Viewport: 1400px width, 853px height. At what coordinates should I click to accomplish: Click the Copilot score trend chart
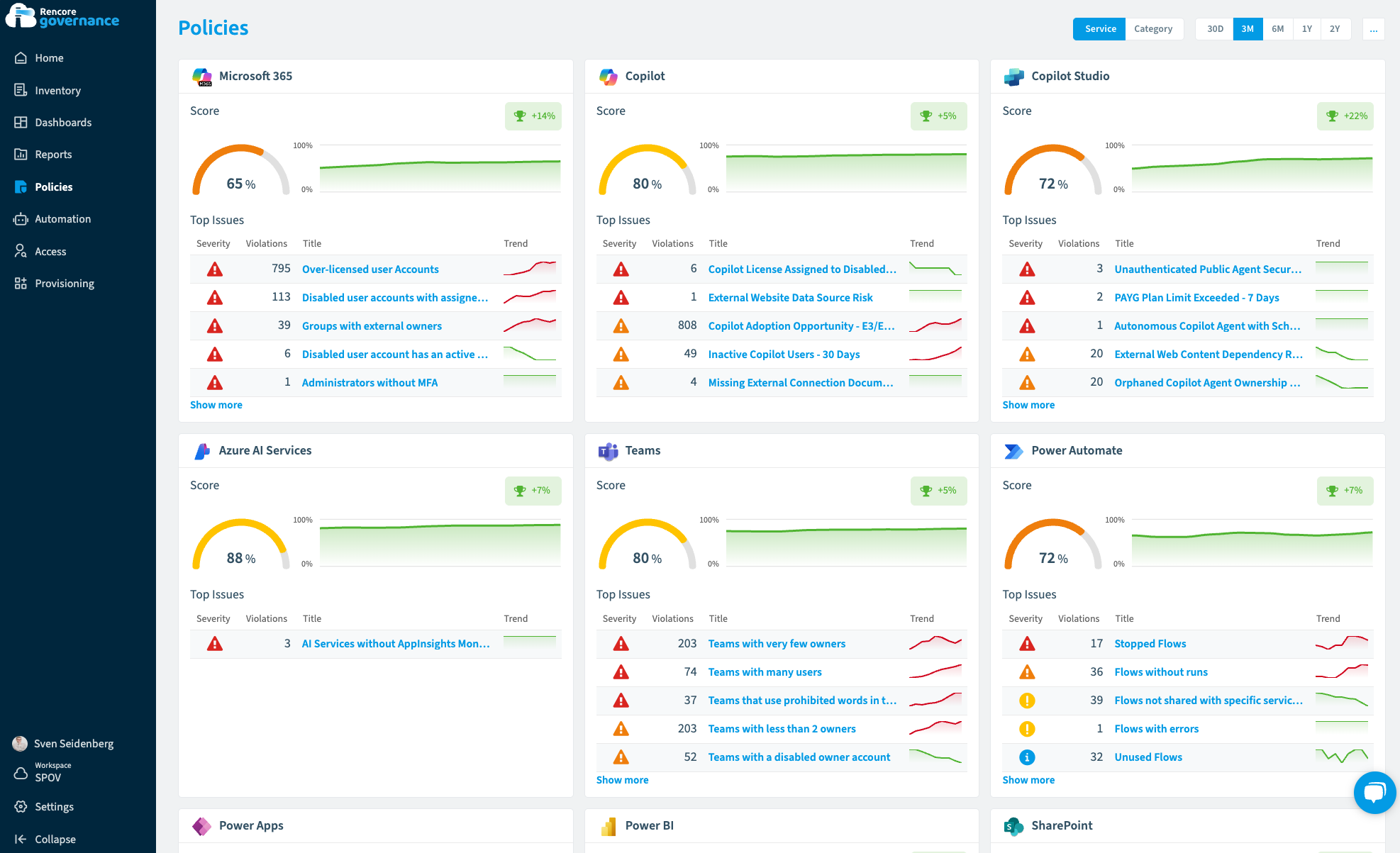tap(846, 168)
